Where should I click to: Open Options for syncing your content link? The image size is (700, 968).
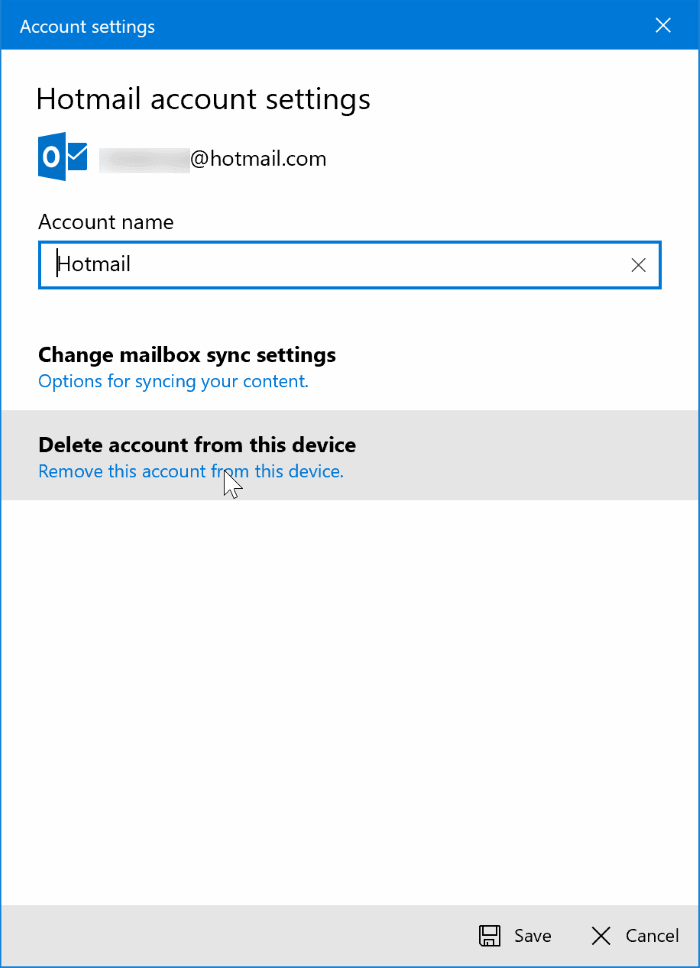(173, 382)
